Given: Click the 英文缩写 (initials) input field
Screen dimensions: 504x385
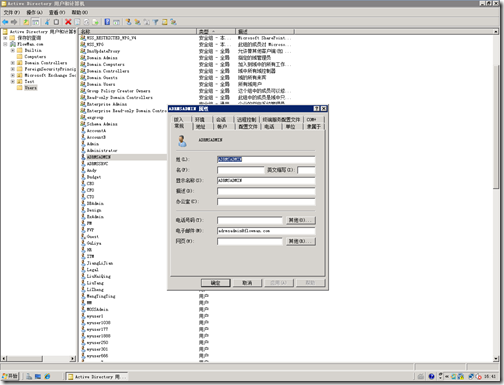Looking at the screenshot, I should (306, 170).
